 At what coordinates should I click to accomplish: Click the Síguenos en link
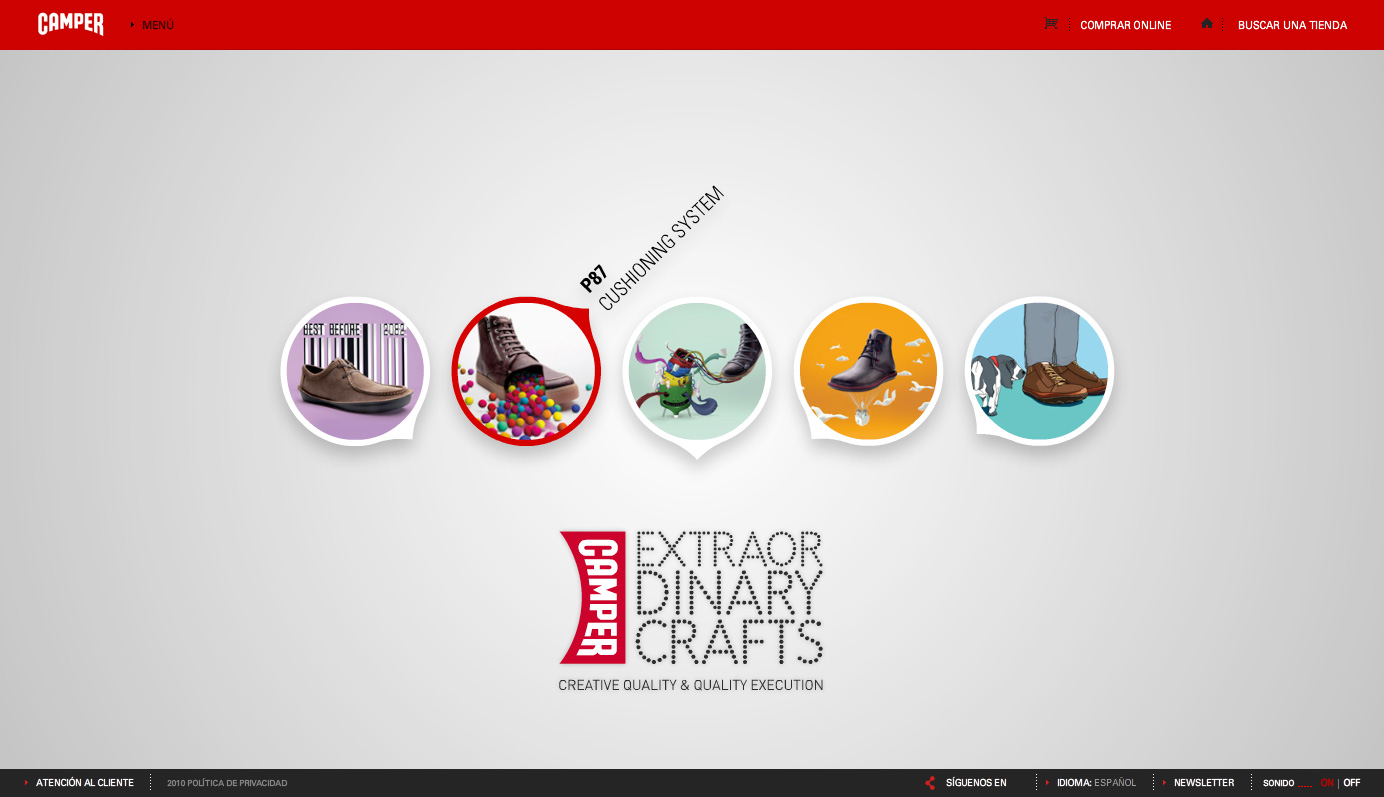pos(976,783)
